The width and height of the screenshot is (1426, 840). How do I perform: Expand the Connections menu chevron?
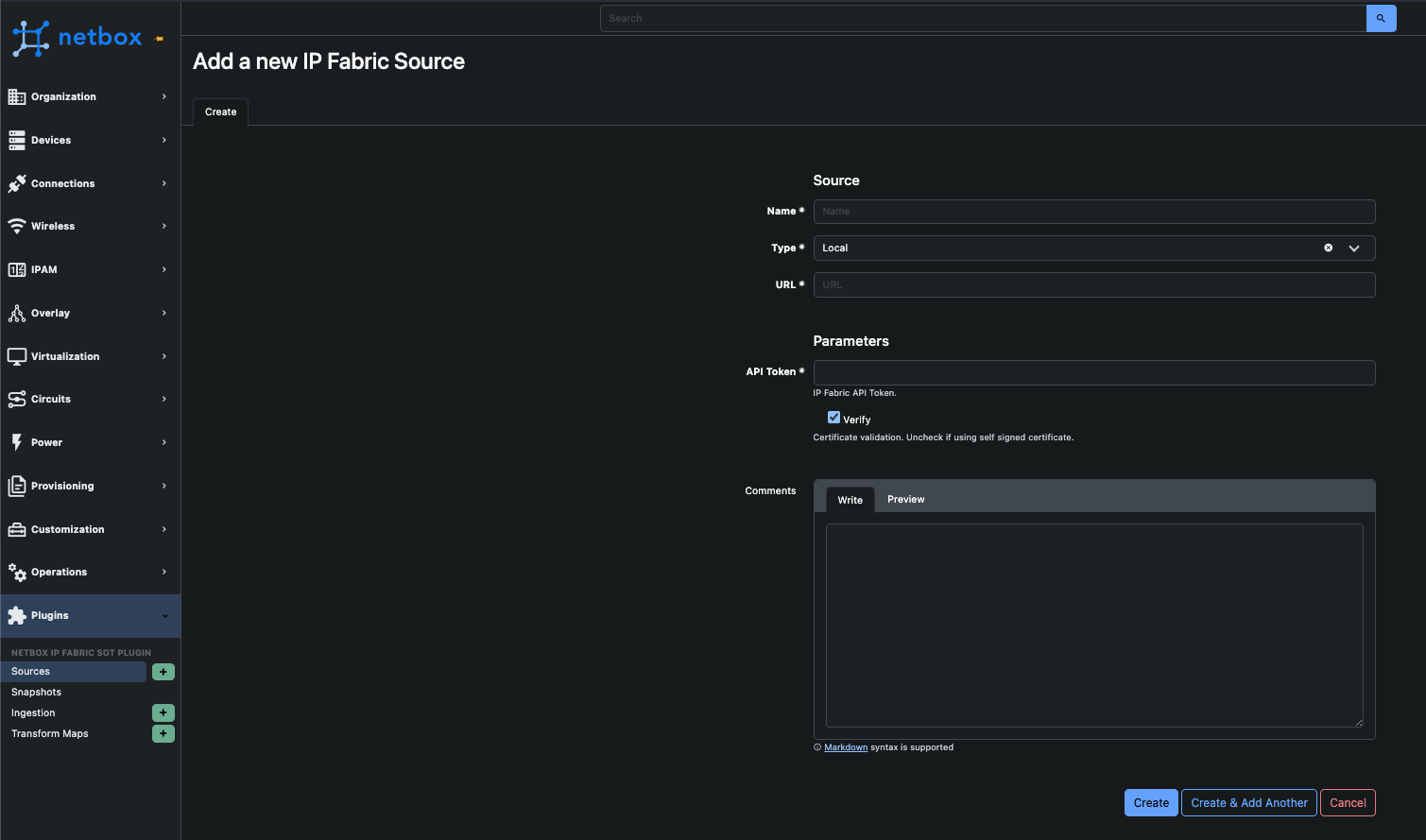164,183
